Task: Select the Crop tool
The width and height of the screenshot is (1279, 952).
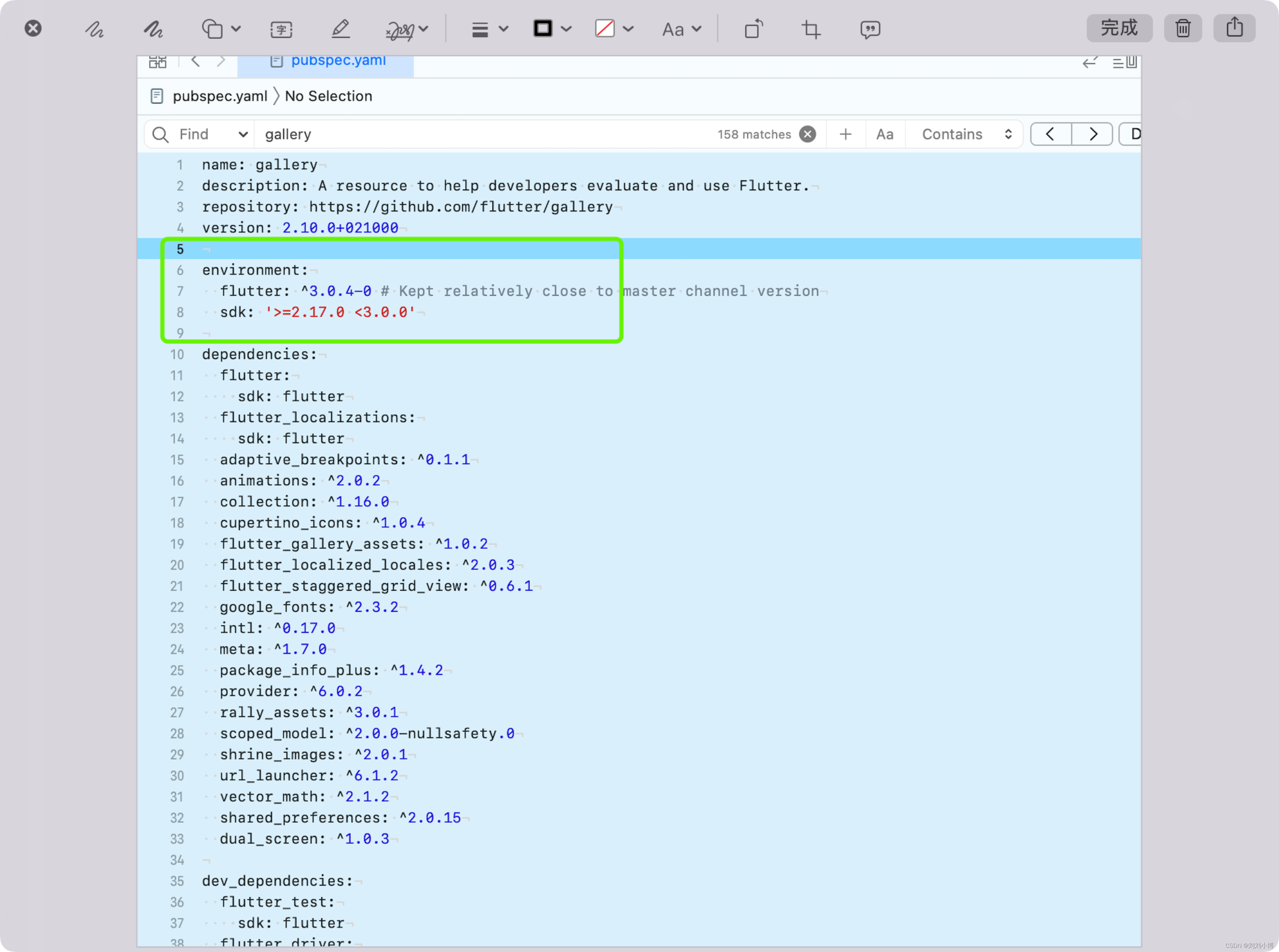Action: tap(811, 29)
